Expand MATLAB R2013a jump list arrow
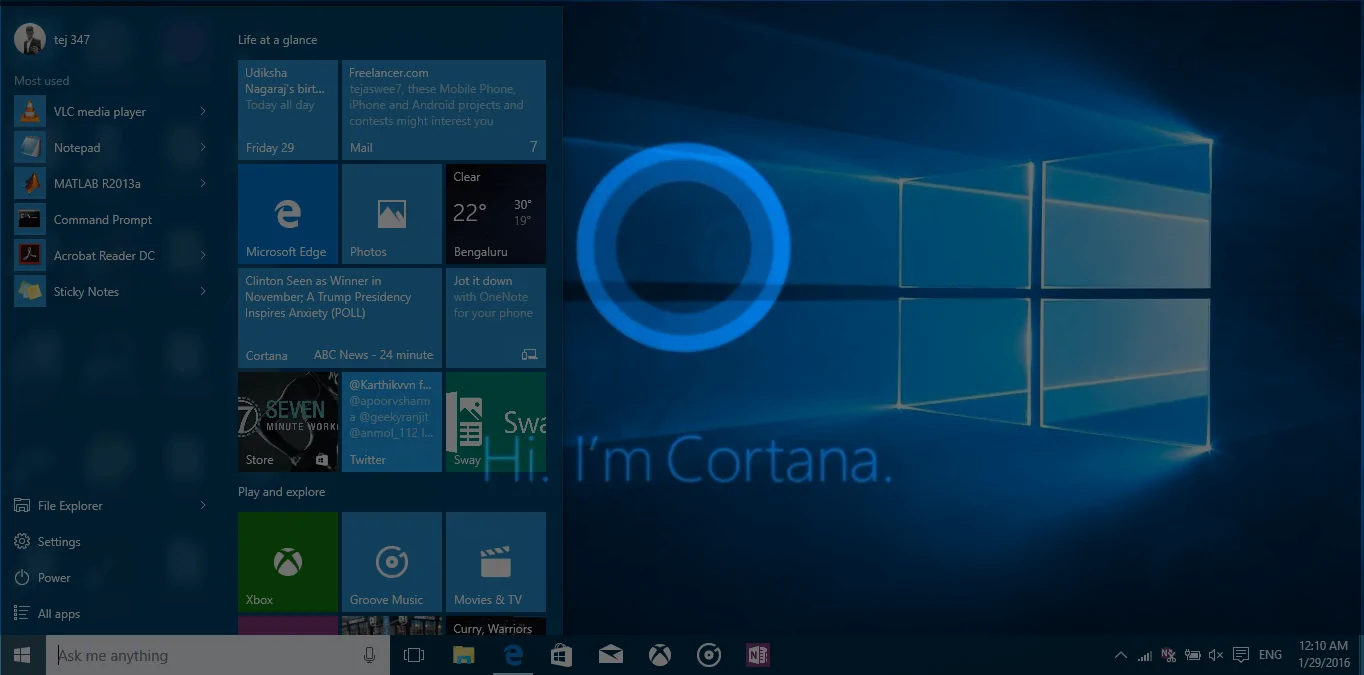The width and height of the screenshot is (1364, 675). (x=203, y=184)
